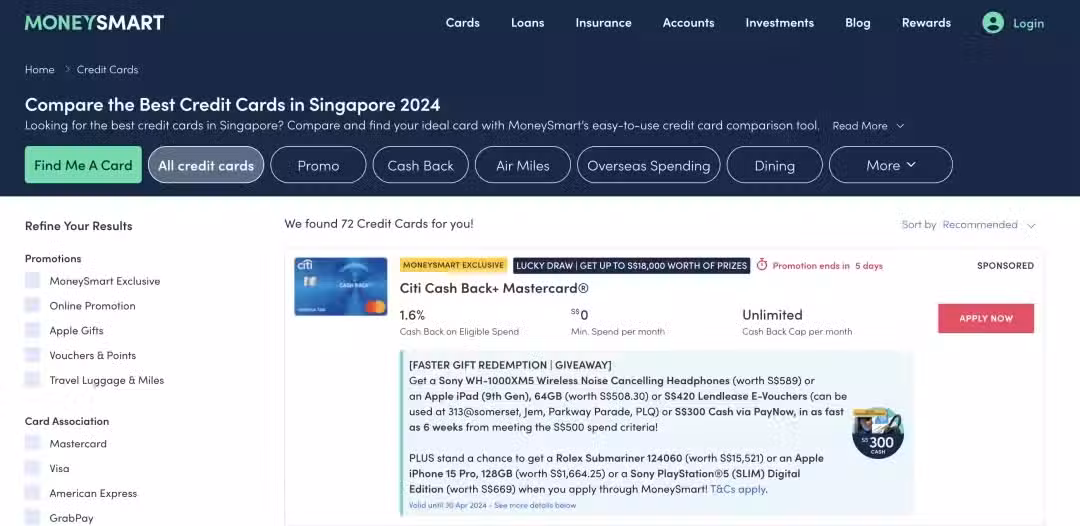
Task: Click the Login link
Action: click(x=1028, y=23)
